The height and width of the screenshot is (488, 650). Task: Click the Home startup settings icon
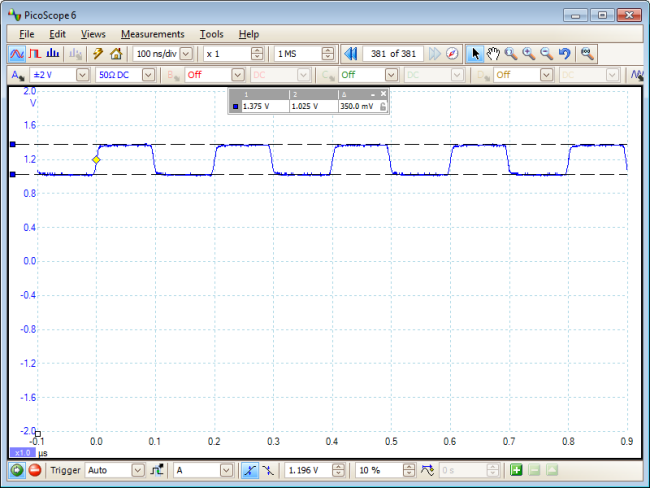[116, 54]
